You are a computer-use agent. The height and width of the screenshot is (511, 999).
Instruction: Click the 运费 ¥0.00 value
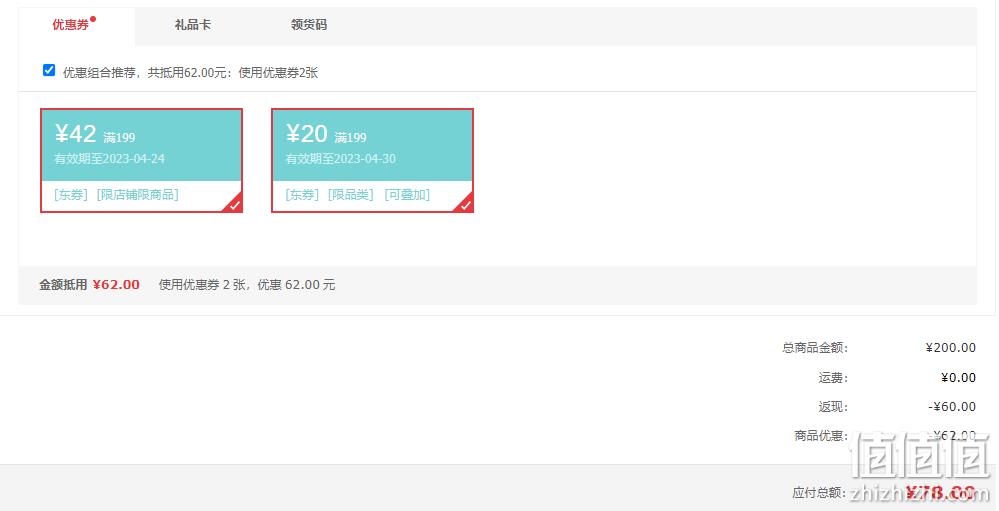958,377
